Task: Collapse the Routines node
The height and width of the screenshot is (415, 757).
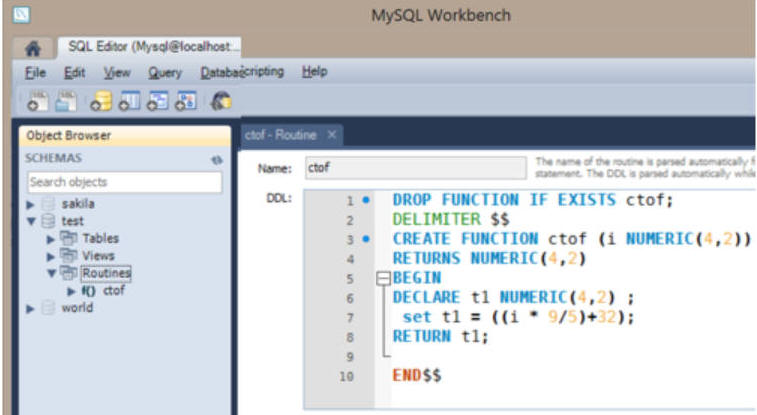Action: [x=51, y=273]
